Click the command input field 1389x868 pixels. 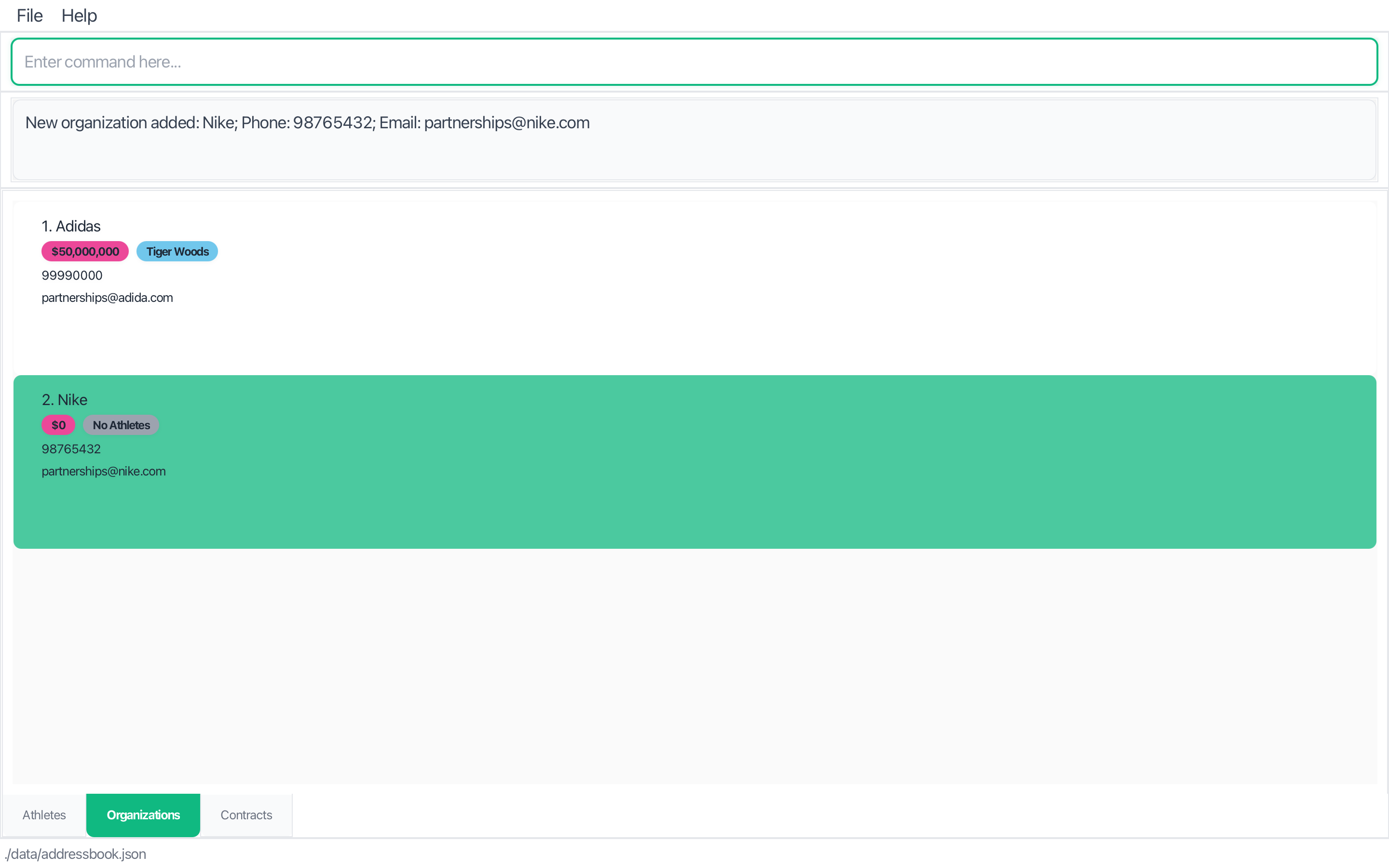coord(694,62)
